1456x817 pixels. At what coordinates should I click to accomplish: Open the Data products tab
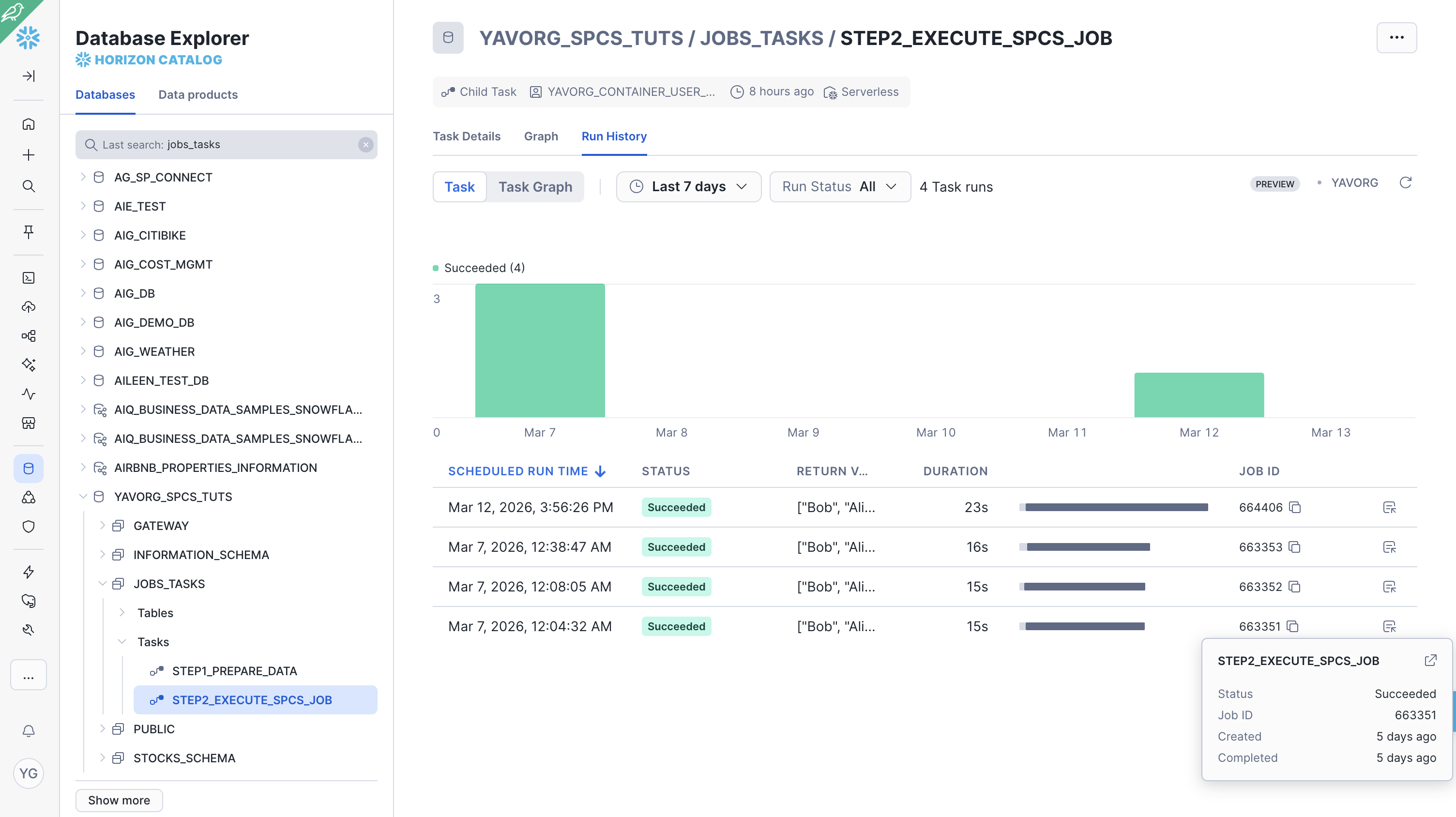[198, 94]
